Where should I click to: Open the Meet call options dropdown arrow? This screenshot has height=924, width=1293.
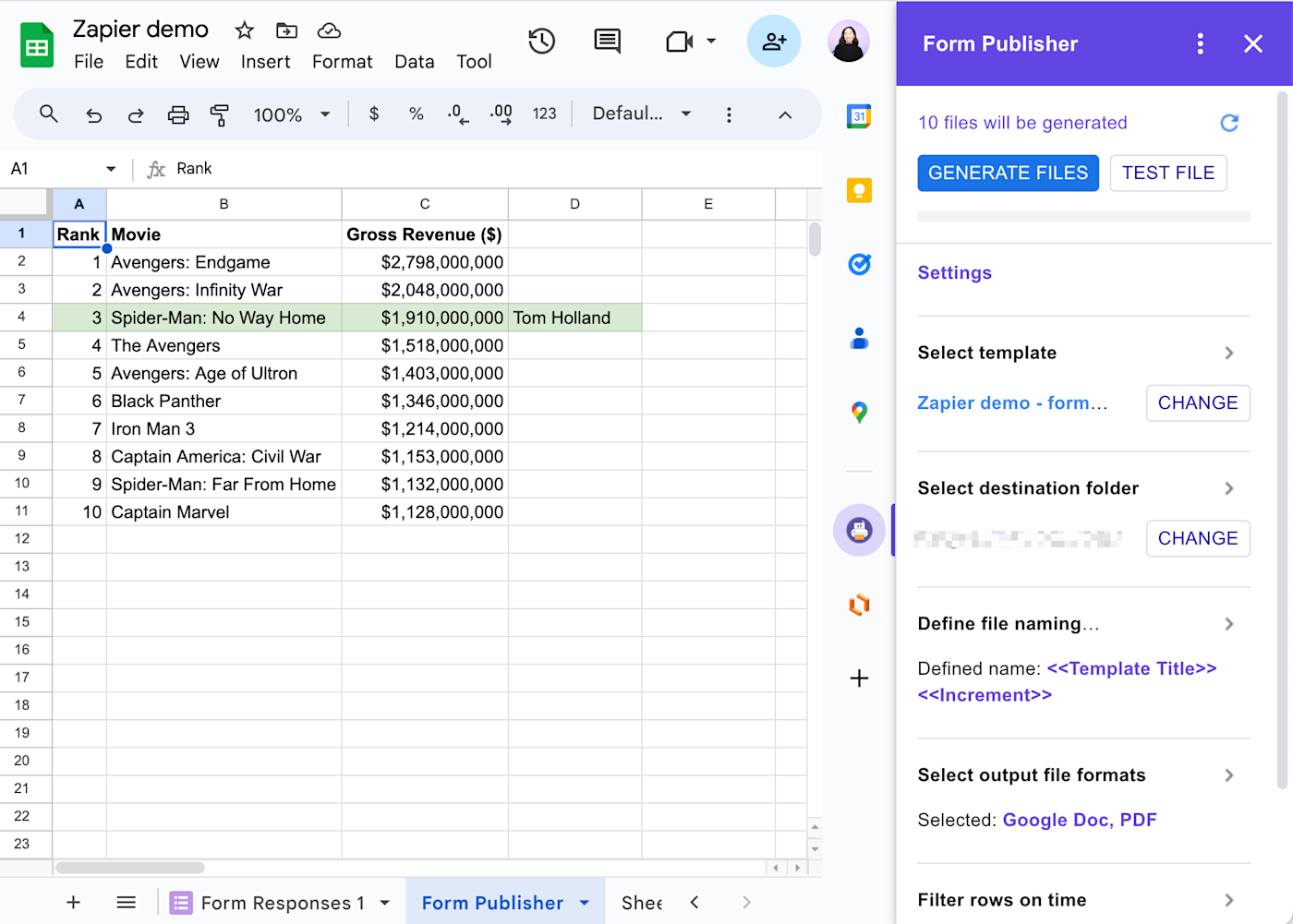711,42
